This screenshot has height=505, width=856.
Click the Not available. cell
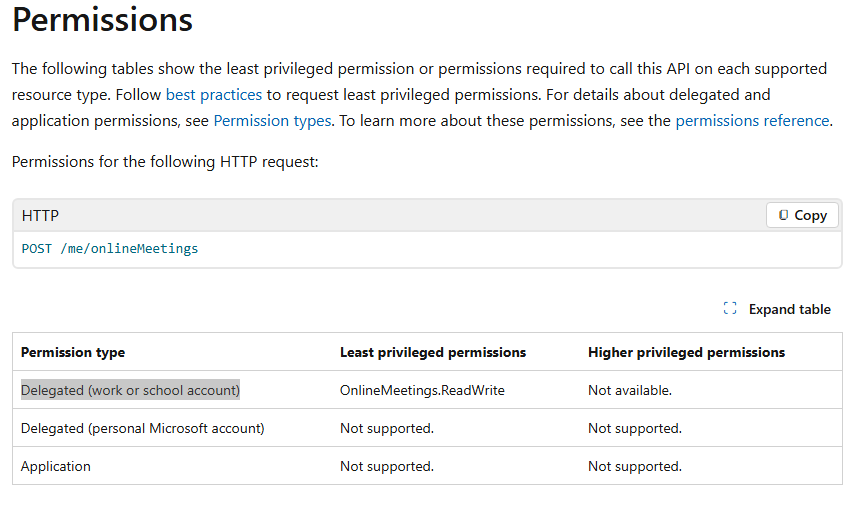[x=630, y=390]
